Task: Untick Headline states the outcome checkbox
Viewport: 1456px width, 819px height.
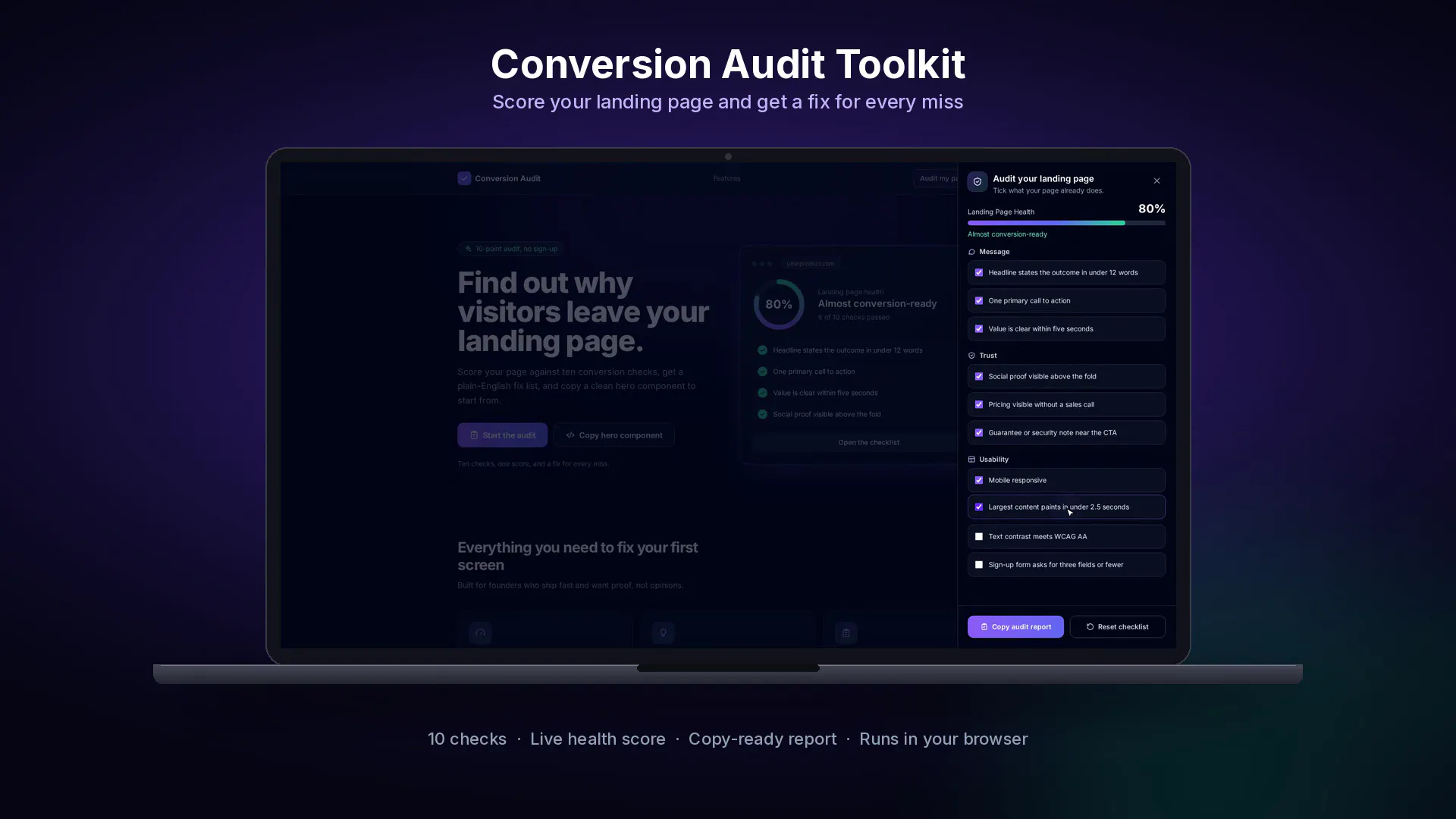Action: (x=979, y=273)
